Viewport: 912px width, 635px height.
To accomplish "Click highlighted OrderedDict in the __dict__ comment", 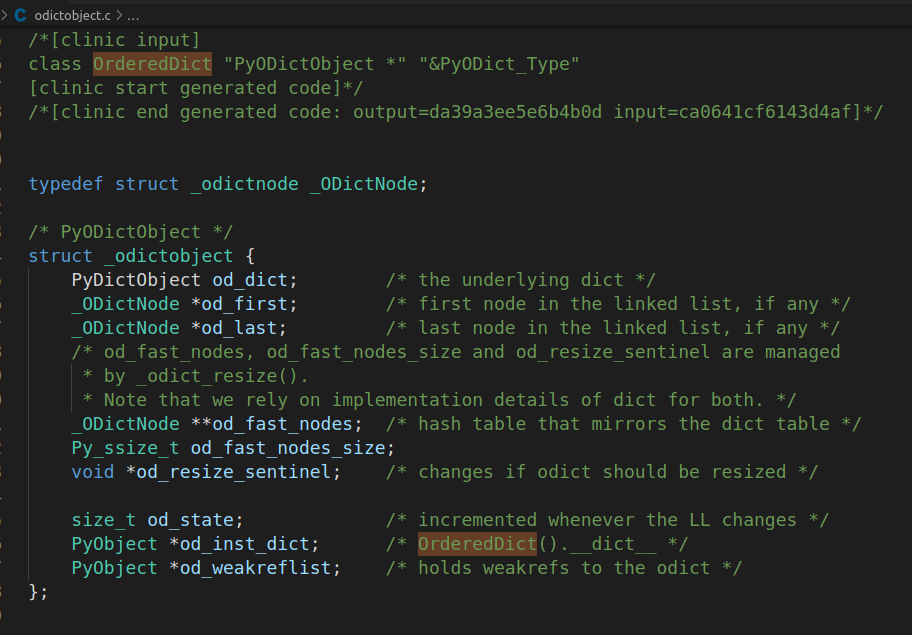I will coord(477,544).
